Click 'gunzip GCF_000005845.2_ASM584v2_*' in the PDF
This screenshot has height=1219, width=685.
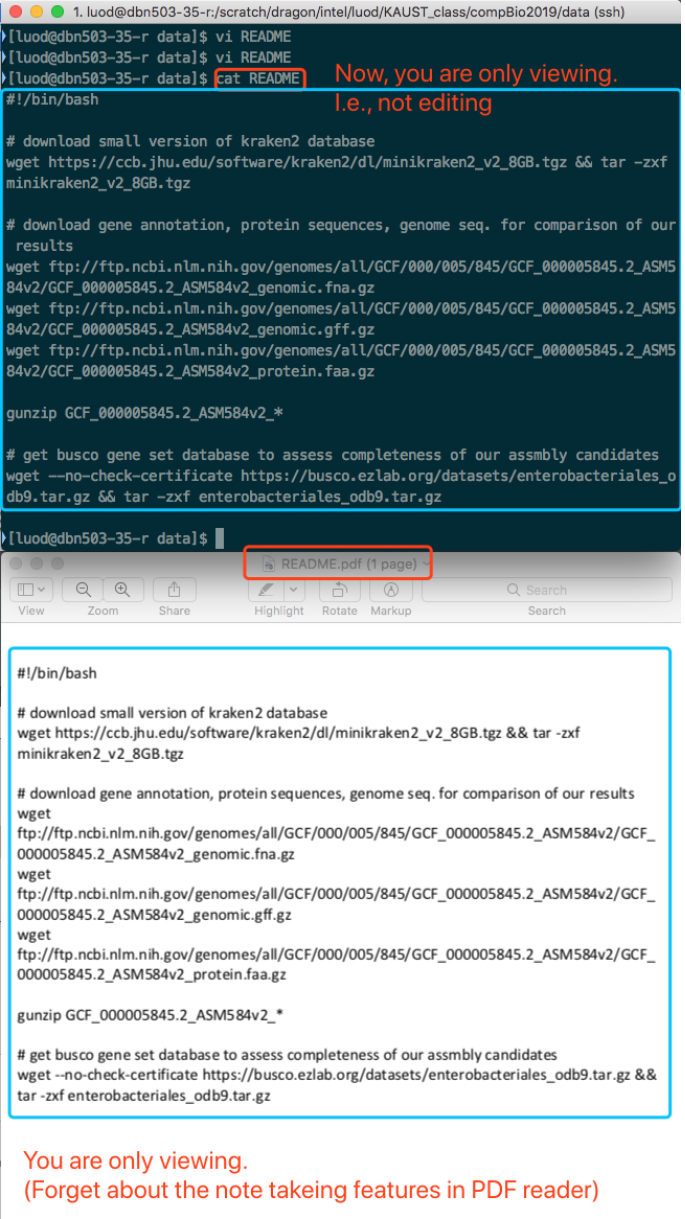coord(150,1014)
